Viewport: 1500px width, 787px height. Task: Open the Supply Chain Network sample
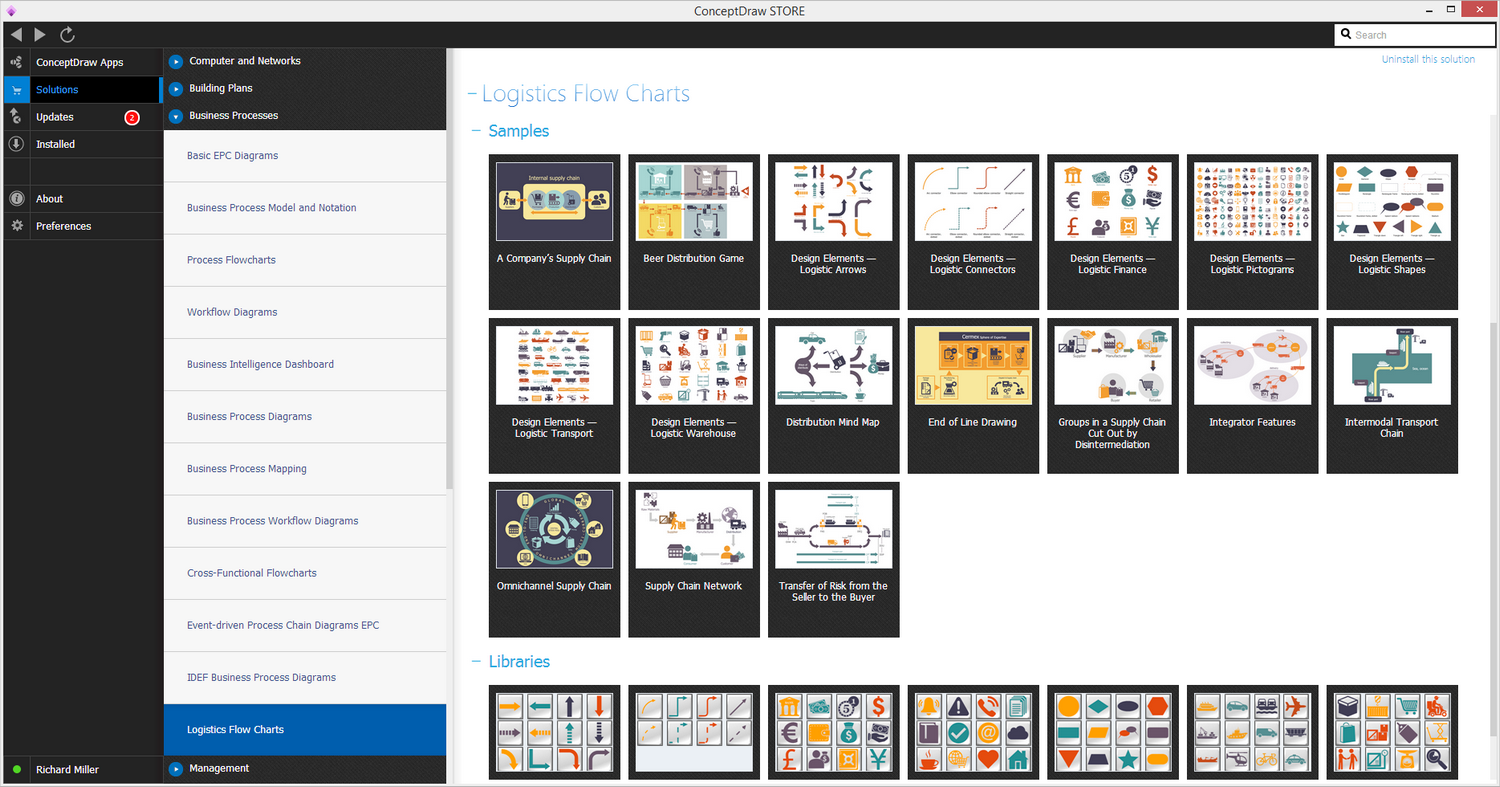coord(694,560)
